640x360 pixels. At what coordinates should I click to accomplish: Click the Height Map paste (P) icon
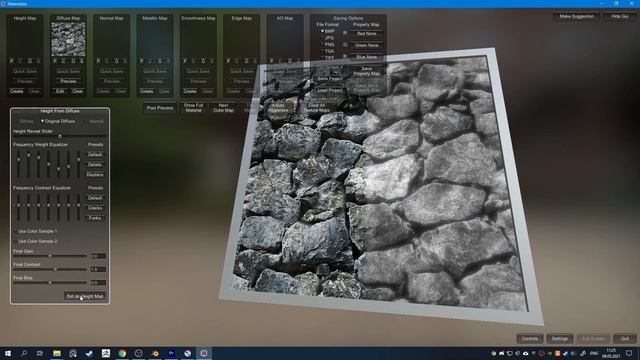[12, 61]
